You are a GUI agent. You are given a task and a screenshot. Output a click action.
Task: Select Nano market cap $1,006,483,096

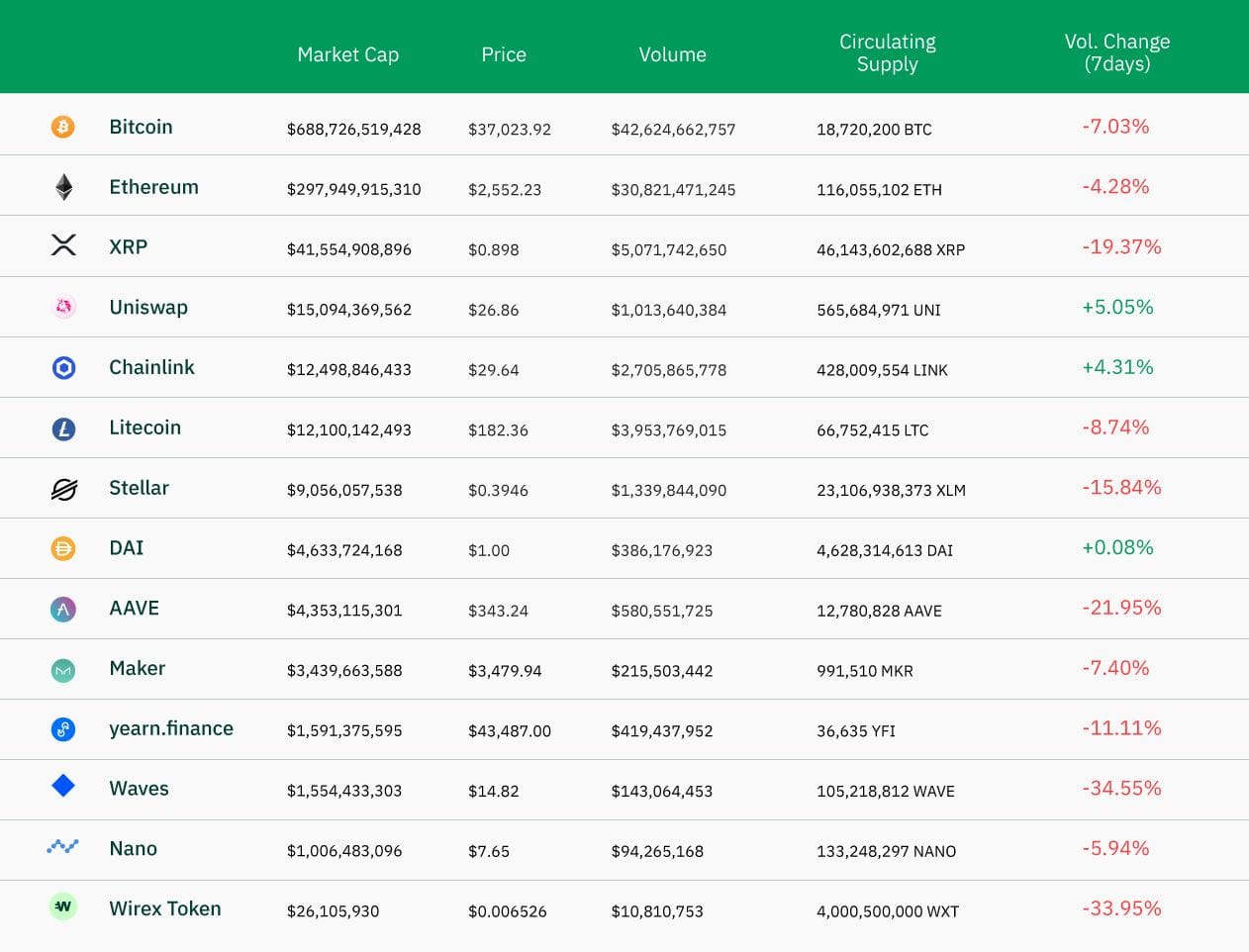tap(344, 851)
